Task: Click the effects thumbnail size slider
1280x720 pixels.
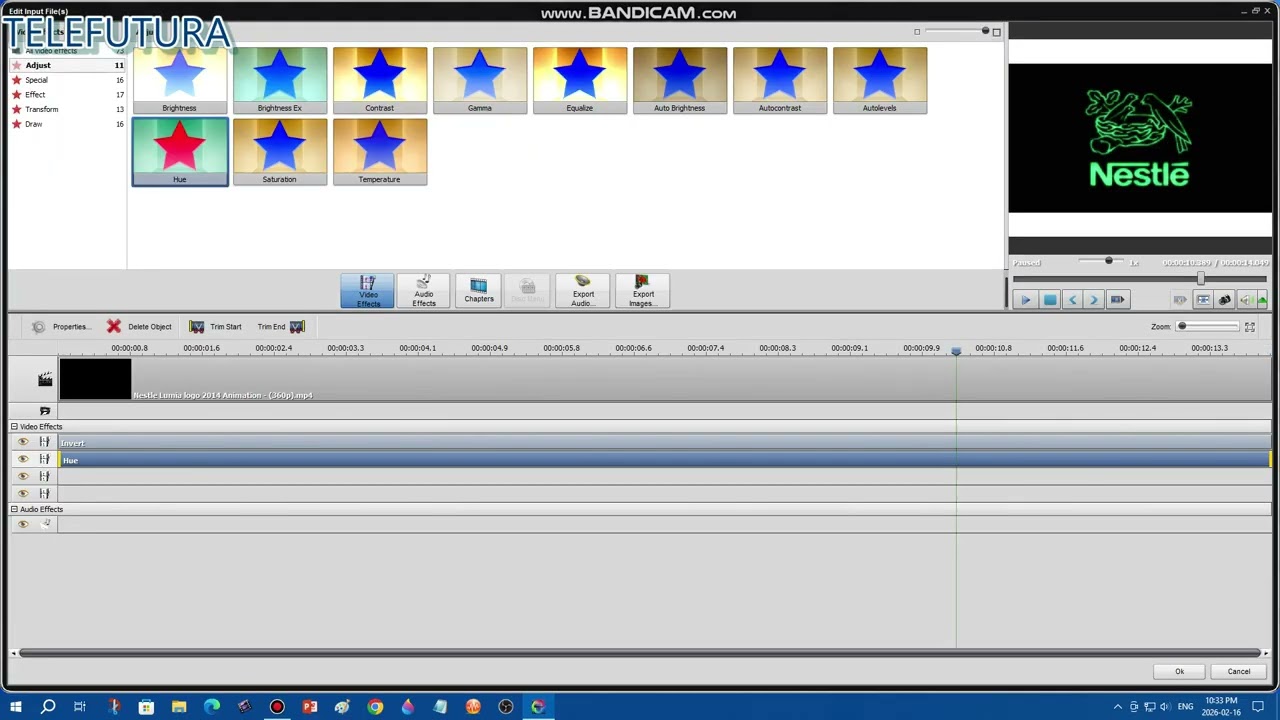Action: (955, 32)
